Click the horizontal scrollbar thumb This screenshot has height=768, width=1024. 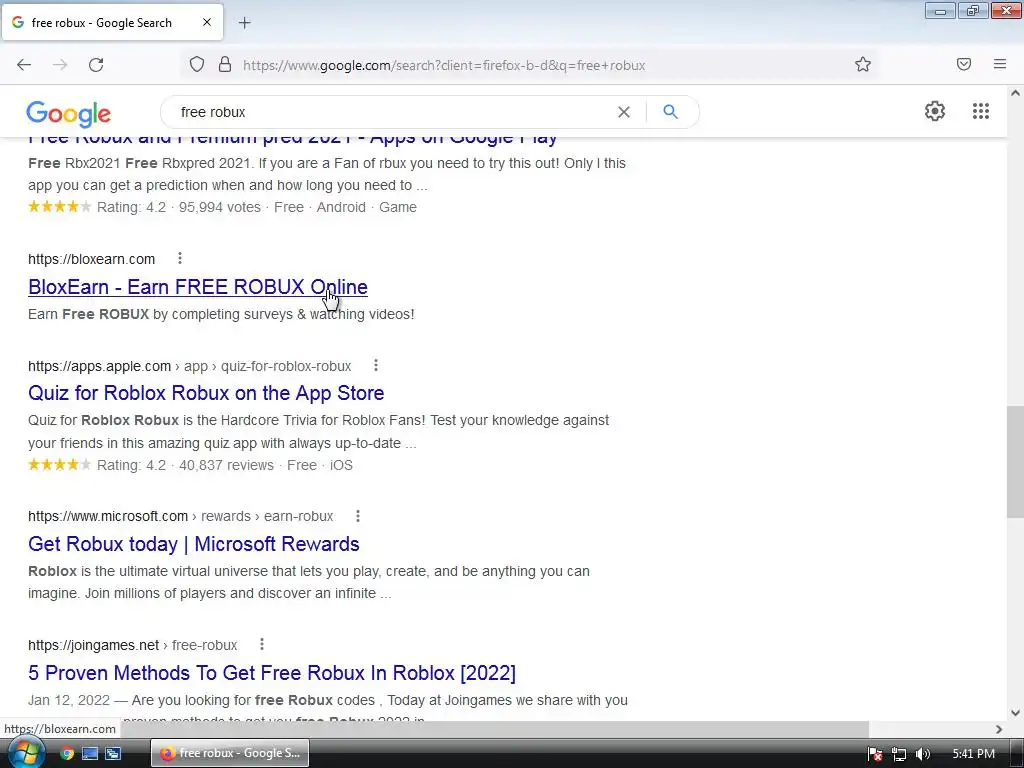click(x=496, y=729)
